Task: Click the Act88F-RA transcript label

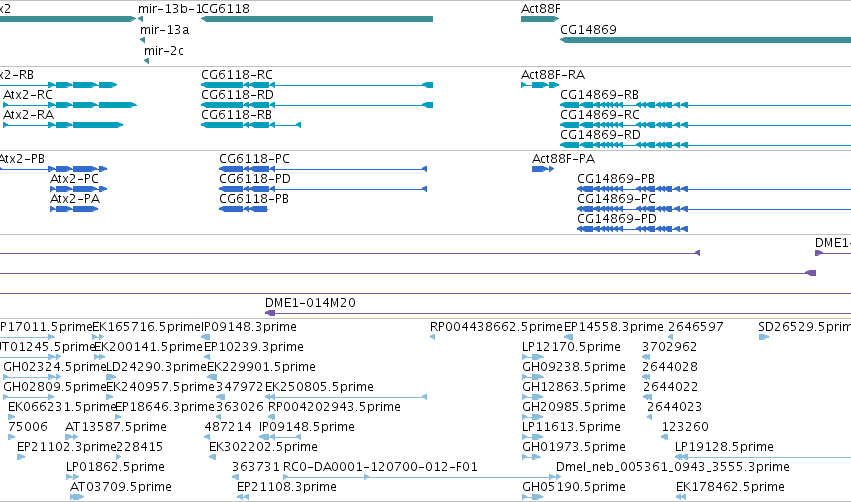Action: [553, 75]
